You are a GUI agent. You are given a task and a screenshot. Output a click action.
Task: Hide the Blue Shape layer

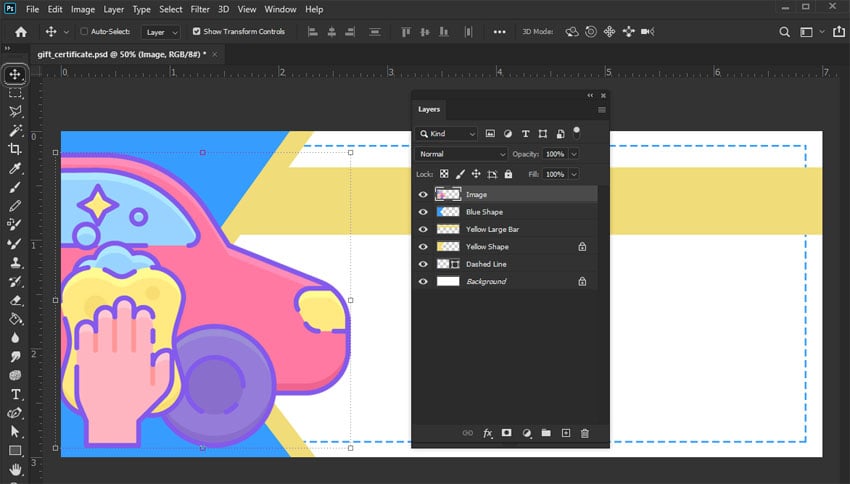(423, 212)
